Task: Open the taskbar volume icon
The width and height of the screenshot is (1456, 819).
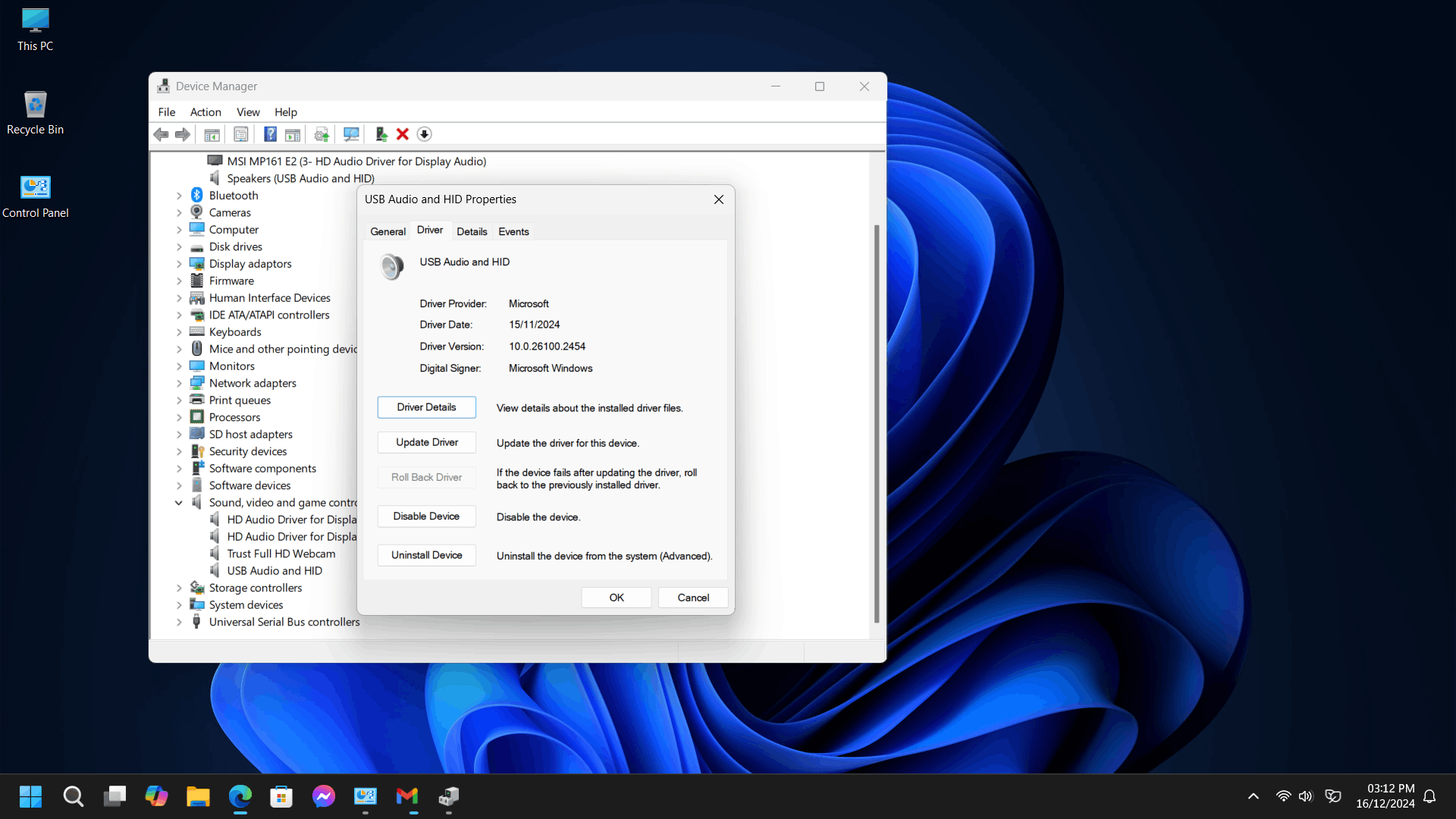Action: 1305,796
